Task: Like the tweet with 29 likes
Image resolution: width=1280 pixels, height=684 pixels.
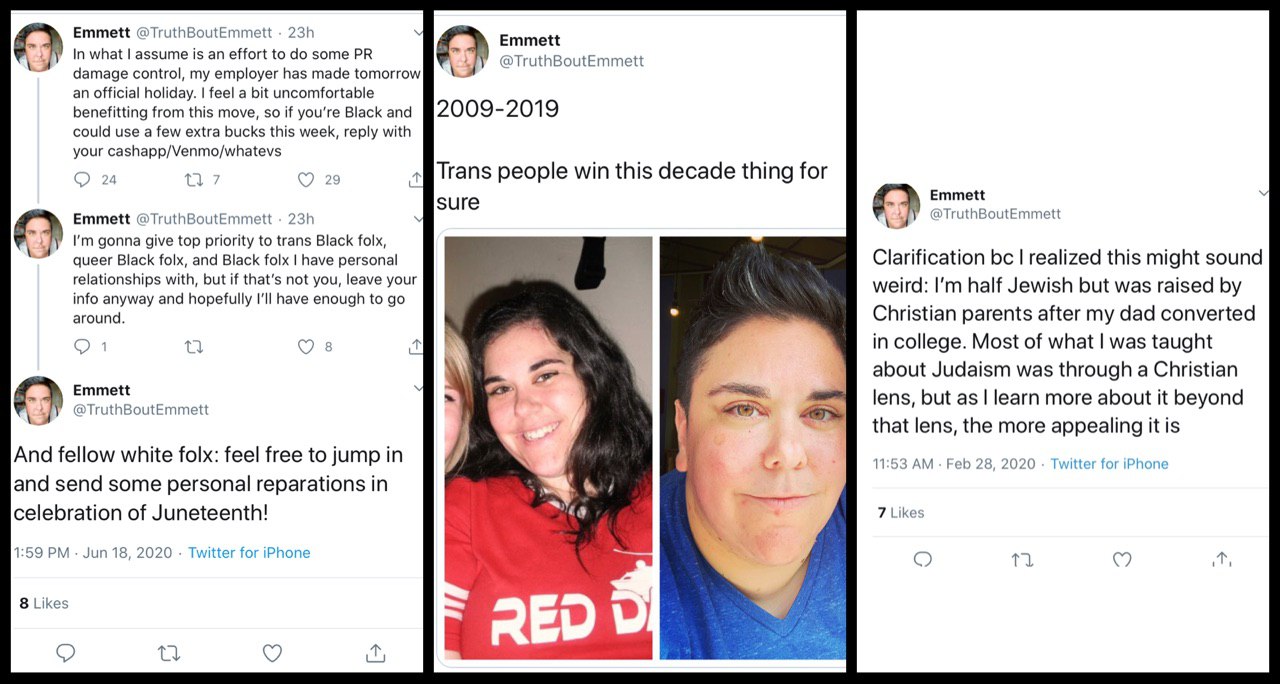Action: pos(306,180)
